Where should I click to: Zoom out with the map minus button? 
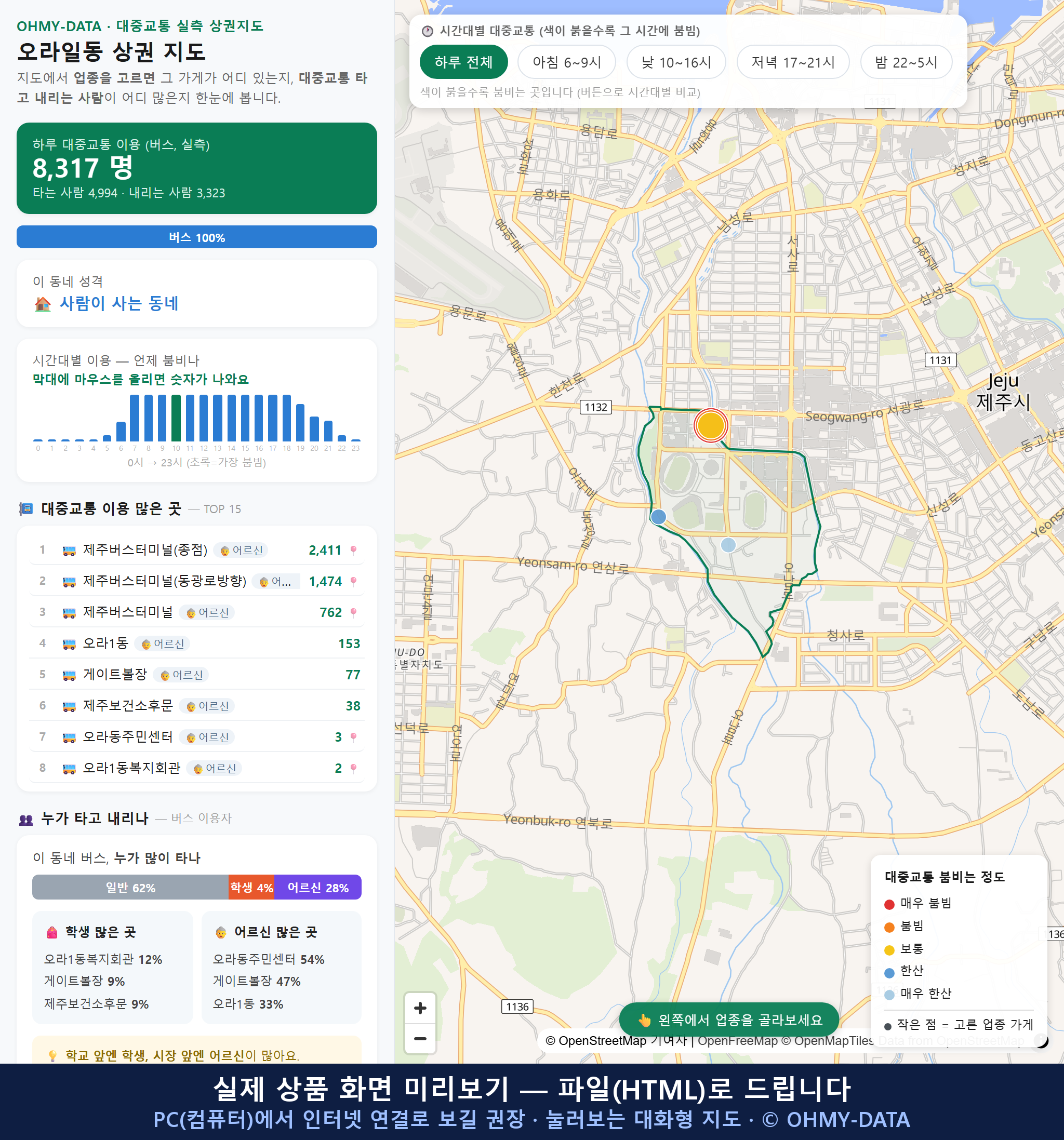tap(420, 1039)
